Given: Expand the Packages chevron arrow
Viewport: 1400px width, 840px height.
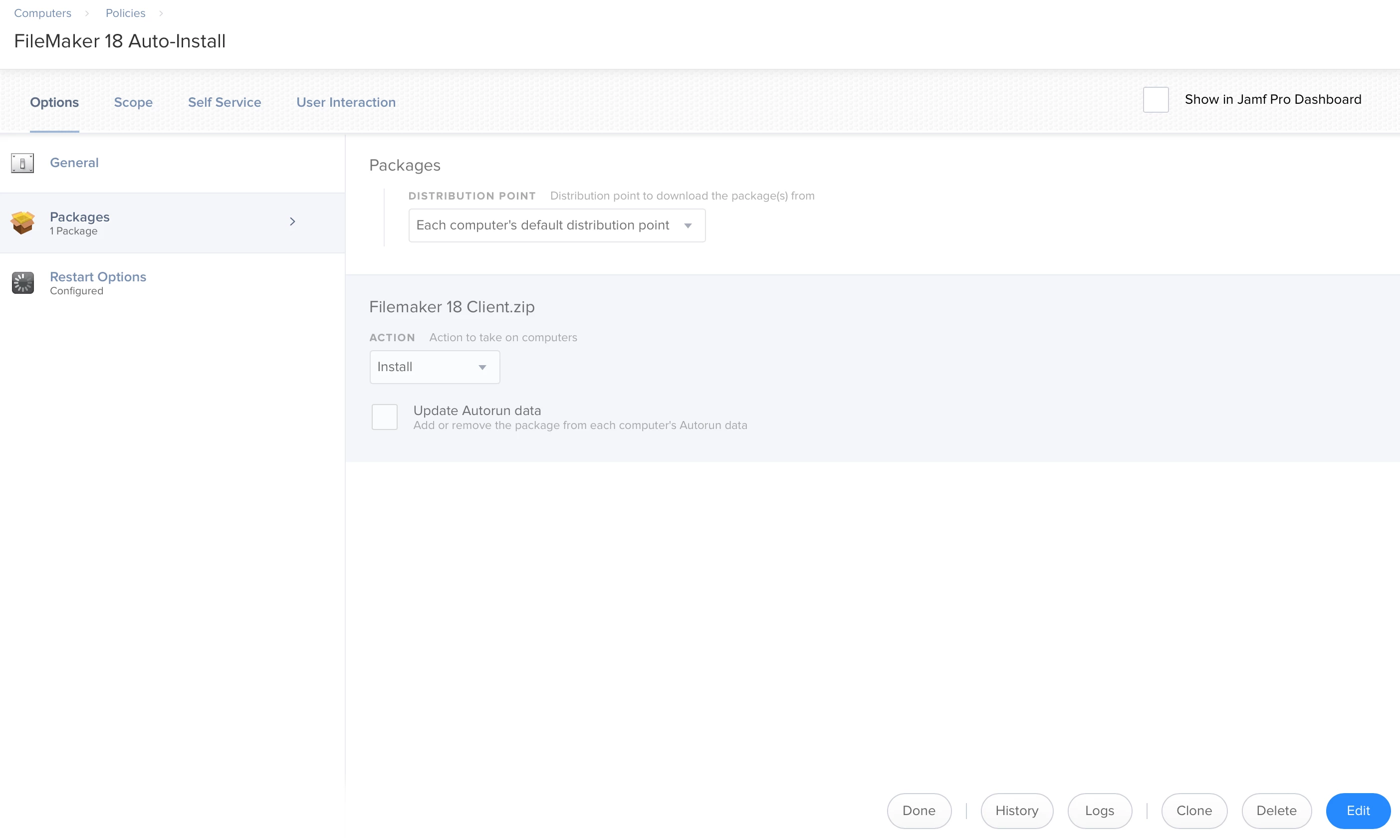Looking at the screenshot, I should (292, 221).
